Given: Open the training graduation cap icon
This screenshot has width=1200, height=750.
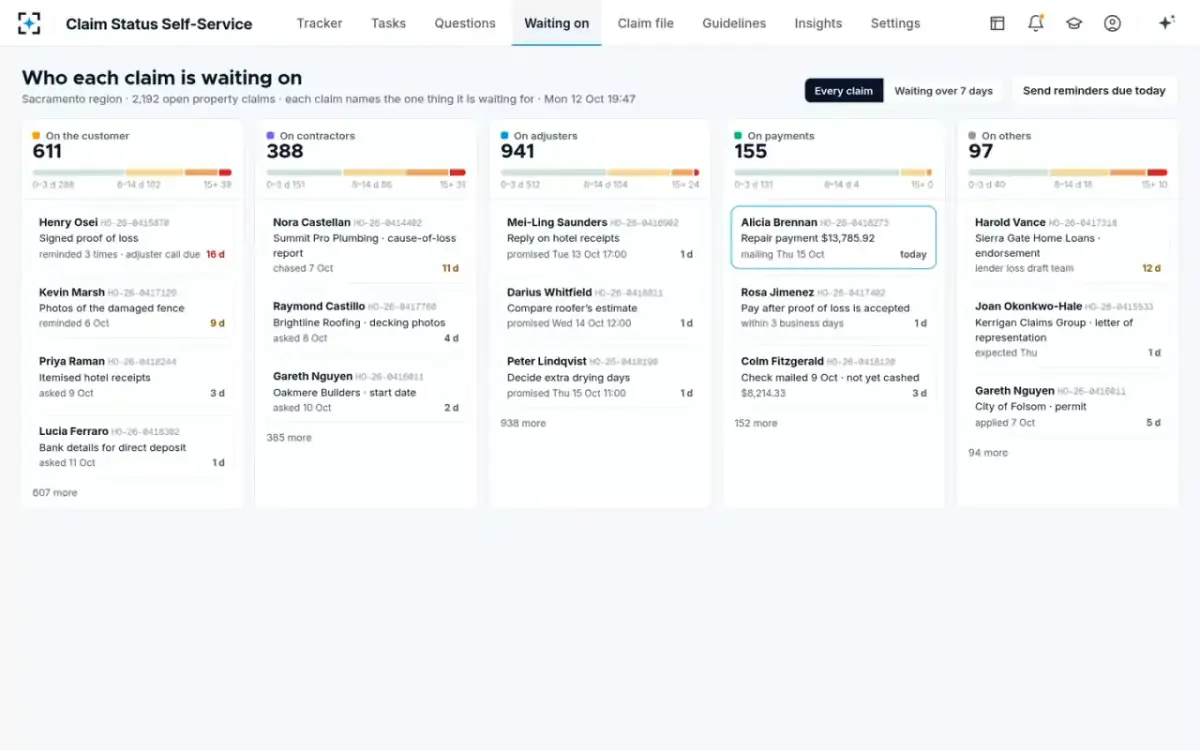Looking at the screenshot, I should [x=1074, y=23].
